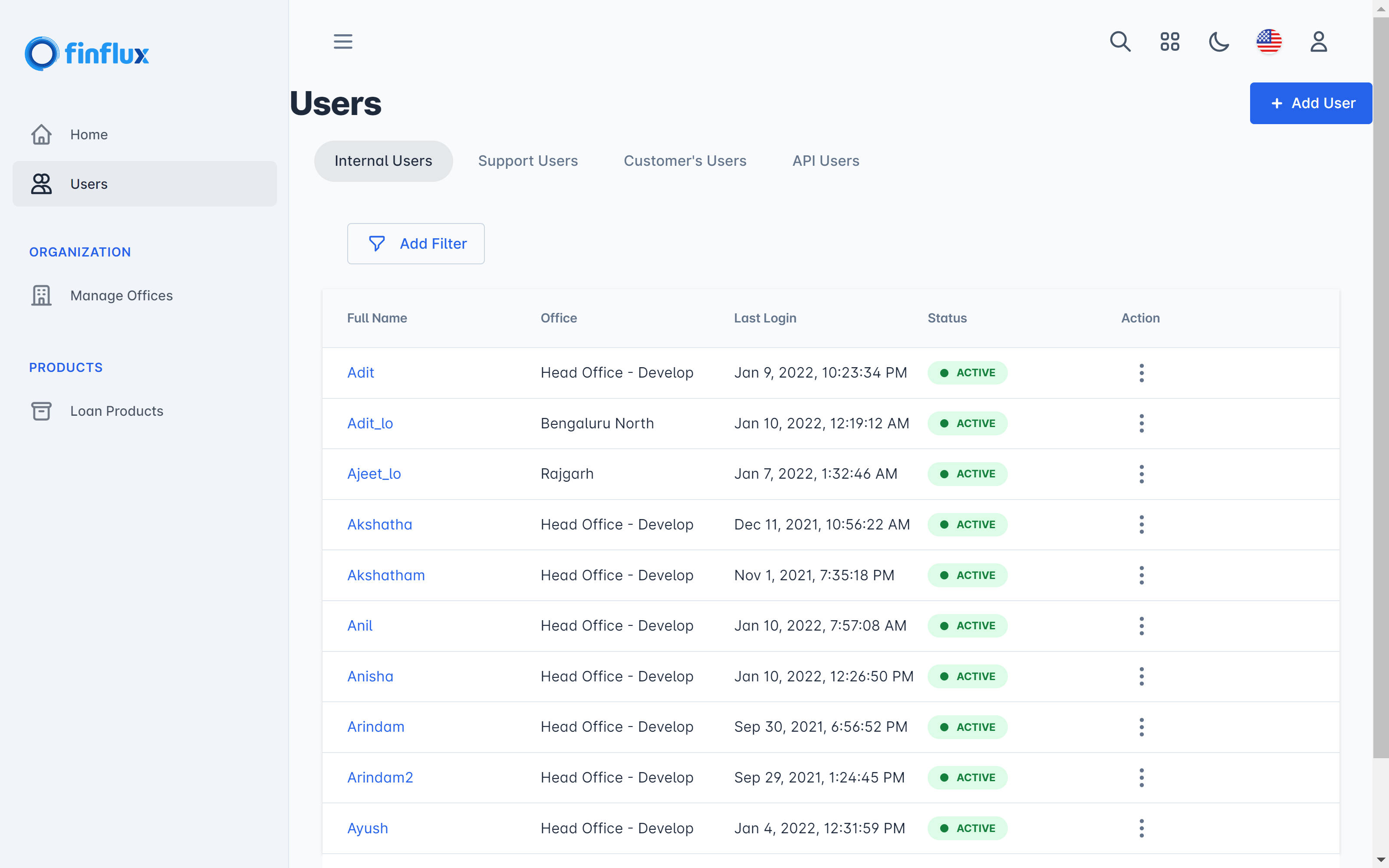Open the action menu for Adit
The image size is (1389, 868).
point(1142,372)
